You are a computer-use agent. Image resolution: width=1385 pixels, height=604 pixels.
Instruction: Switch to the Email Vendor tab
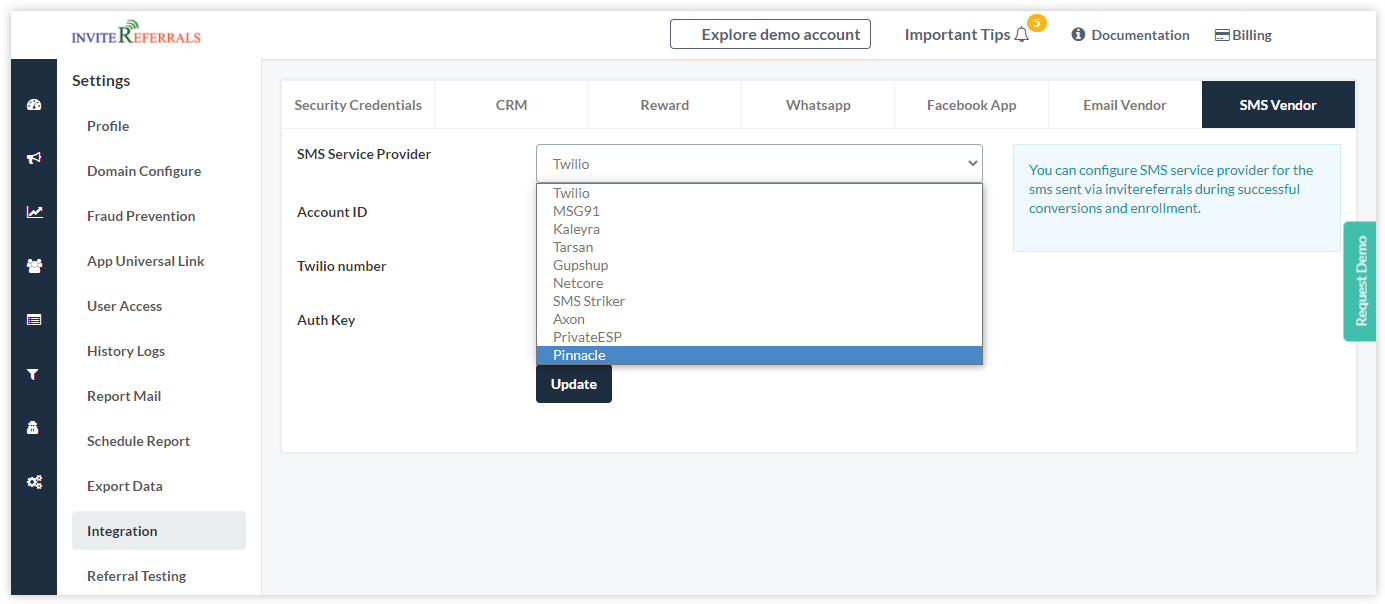[x=1124, y=105]
